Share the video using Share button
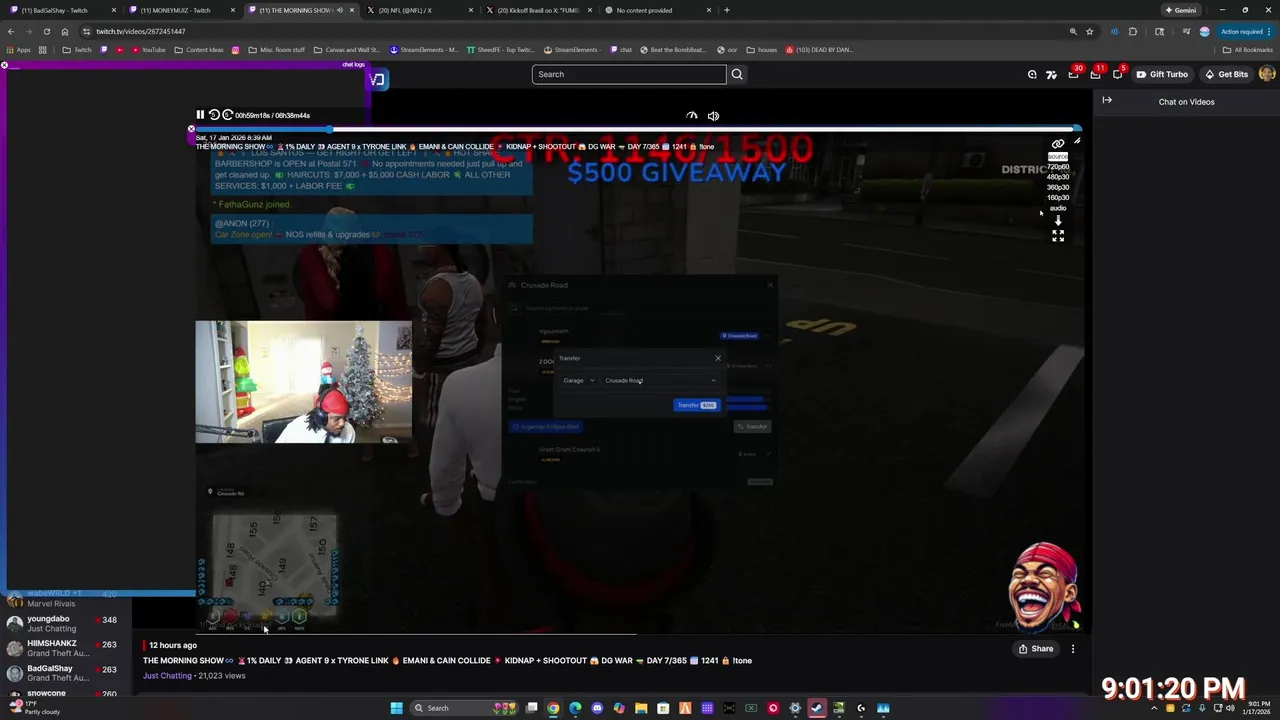This screenshot has height=720, width=1280. click(1036, 649)
